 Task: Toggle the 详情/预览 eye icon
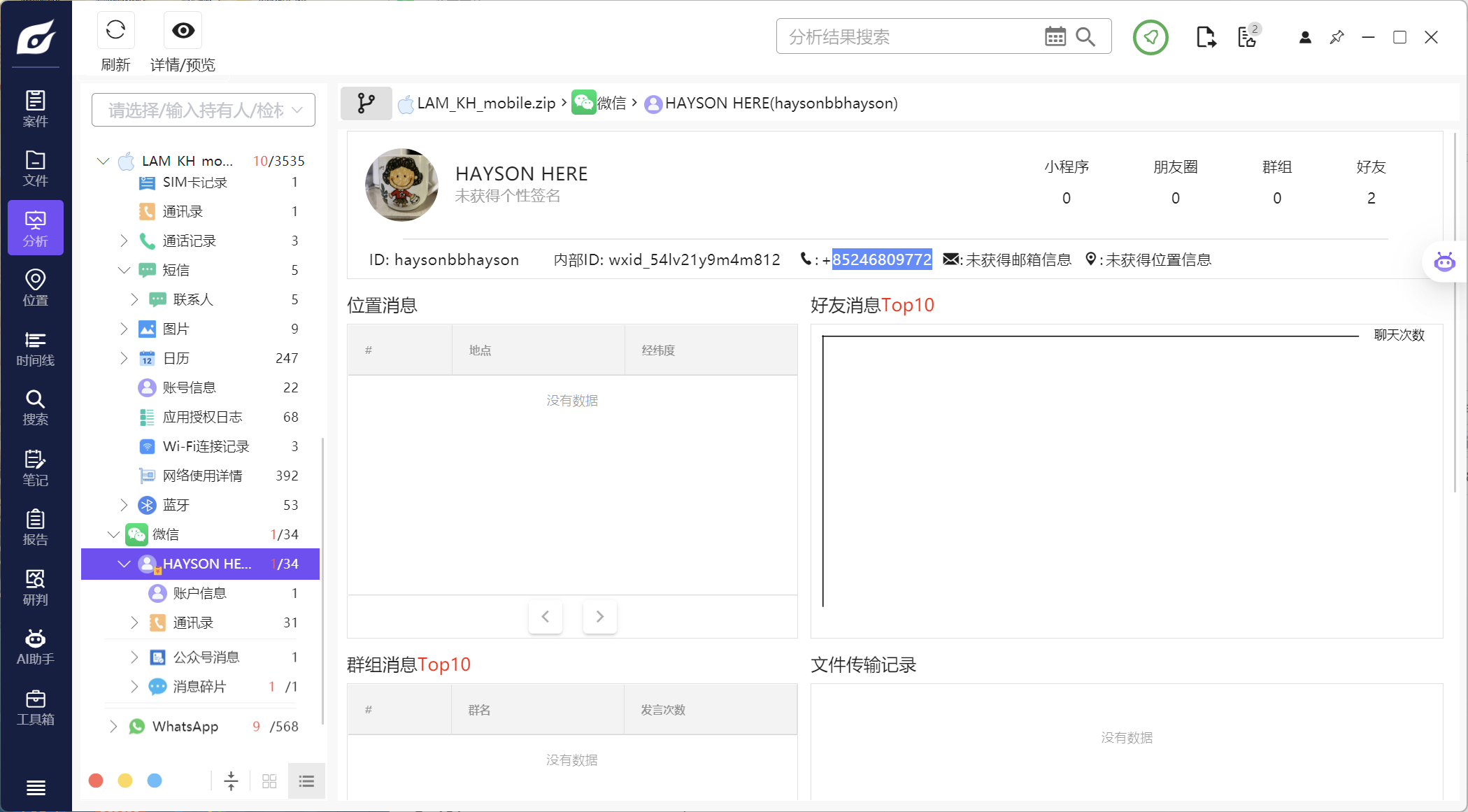click(183, 30)
